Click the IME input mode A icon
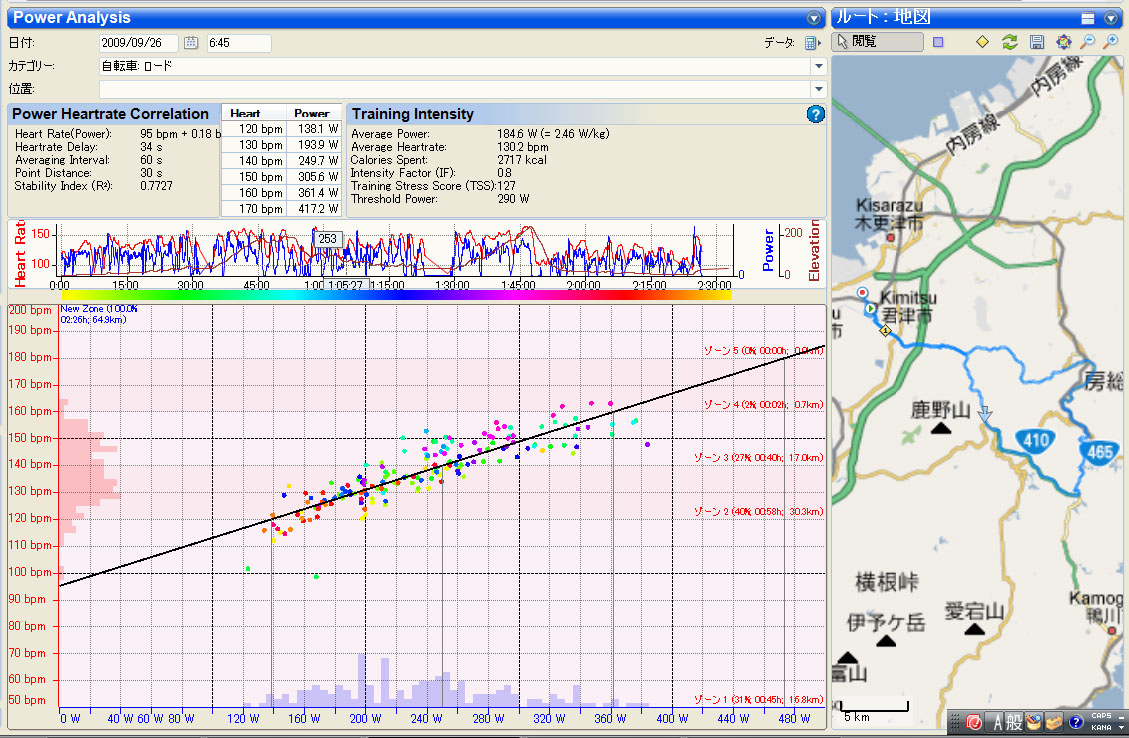This screenshot has height=738, width=1129. 997,721
